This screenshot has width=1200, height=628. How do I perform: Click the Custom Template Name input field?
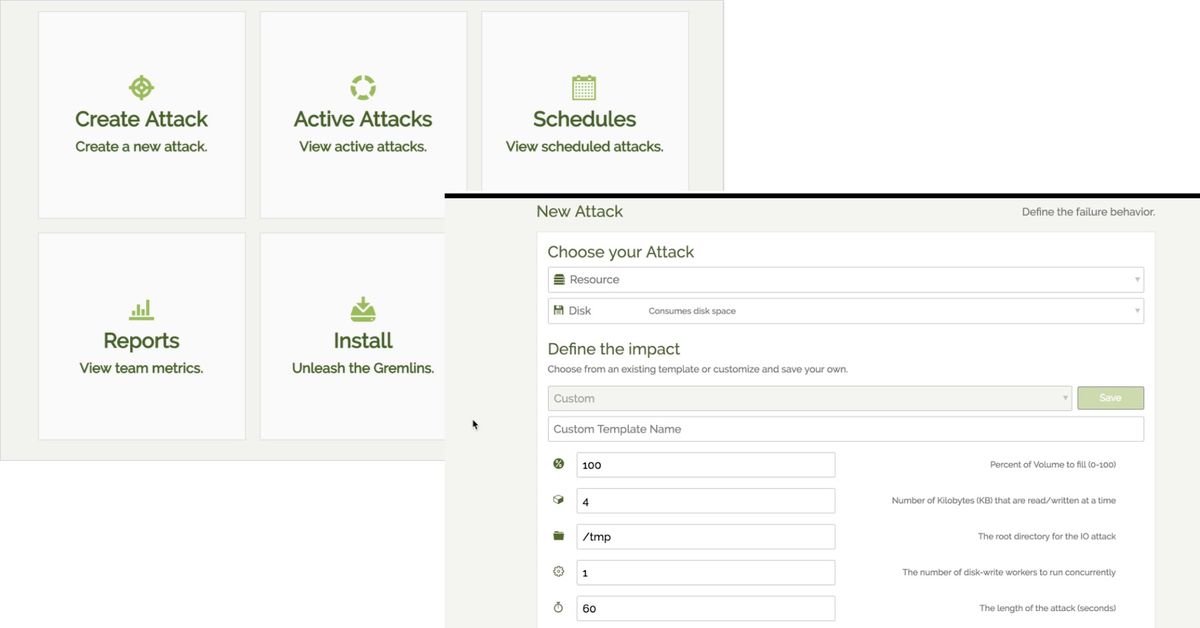846,429
